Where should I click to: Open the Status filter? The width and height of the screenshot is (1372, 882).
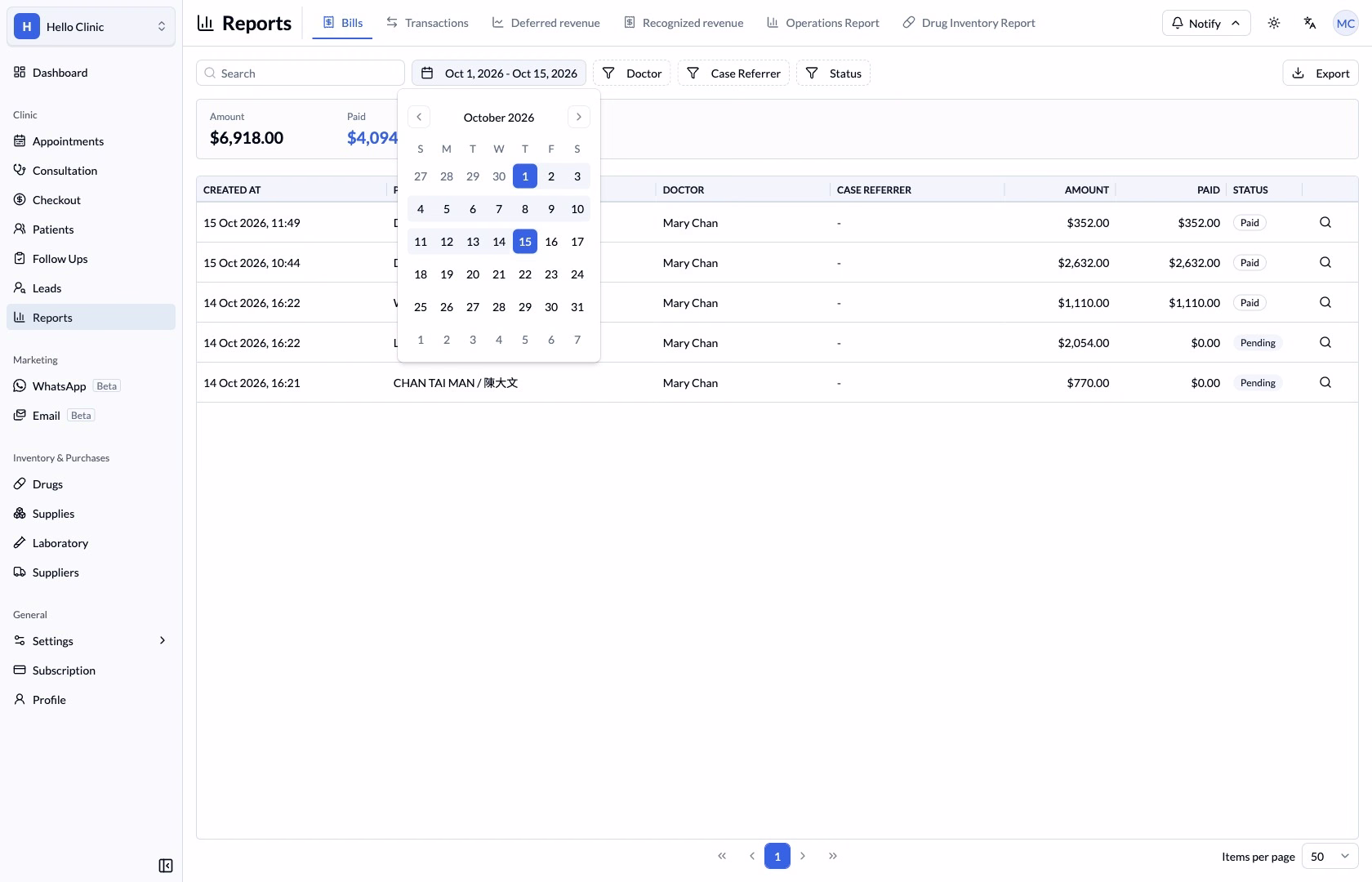[x=833, y=73]
